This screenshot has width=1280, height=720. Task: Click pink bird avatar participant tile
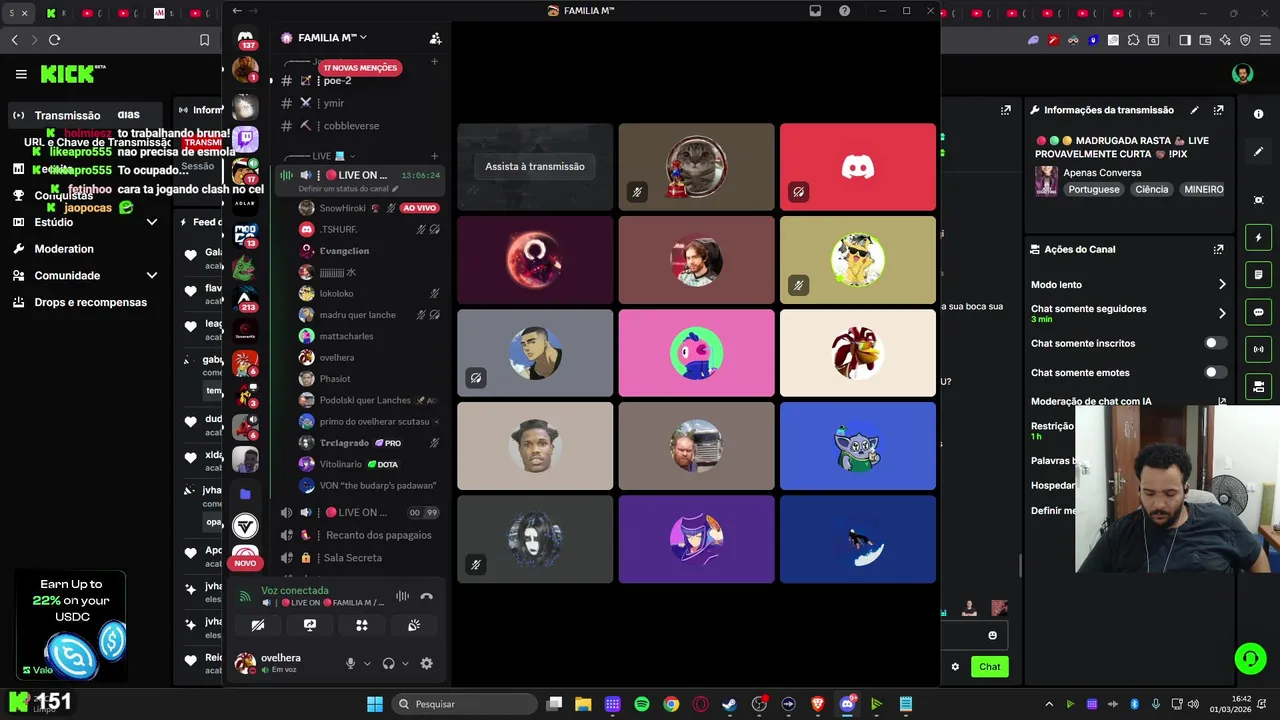click(x=696, y=353)
